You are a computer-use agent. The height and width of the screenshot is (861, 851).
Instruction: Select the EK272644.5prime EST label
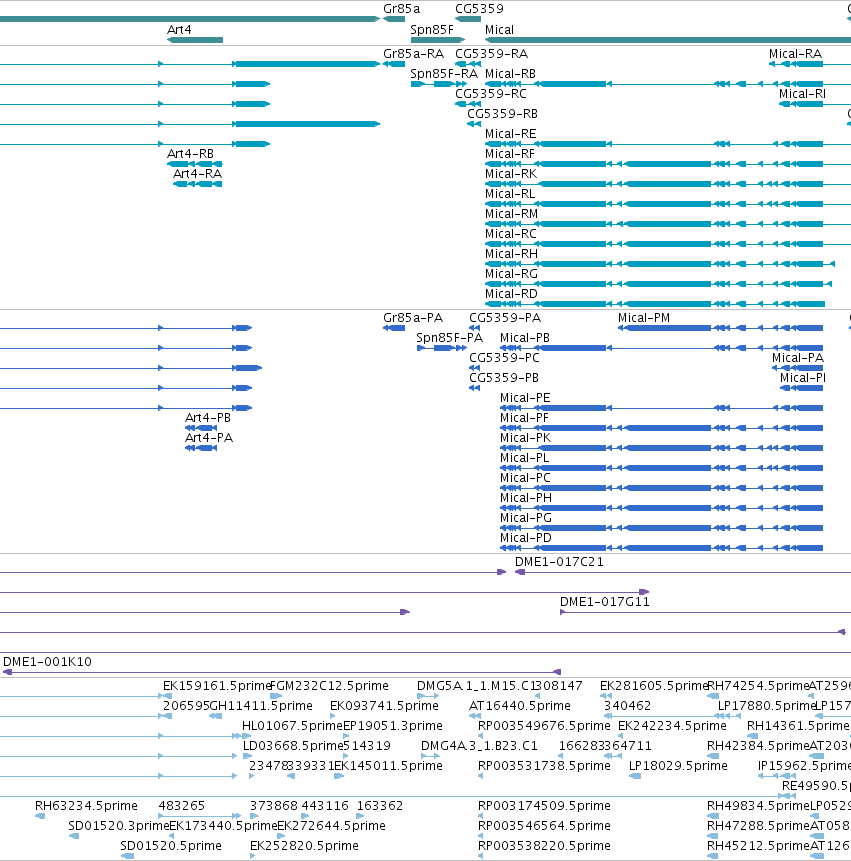pos(332,826)
